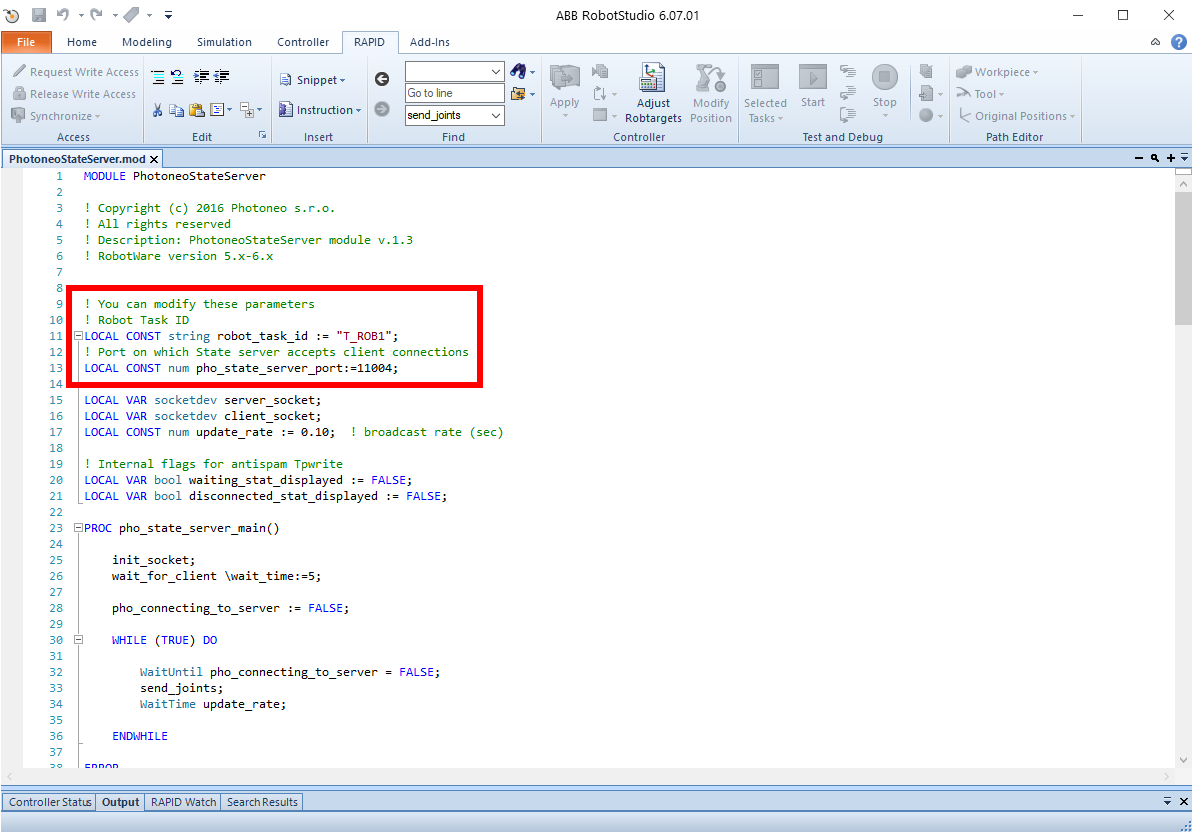Click the scroll-down arrow of the editor
Image resolution: width=1193 pixels, height=833 pixels.
pyautogui.click(x=1183, y=759)
